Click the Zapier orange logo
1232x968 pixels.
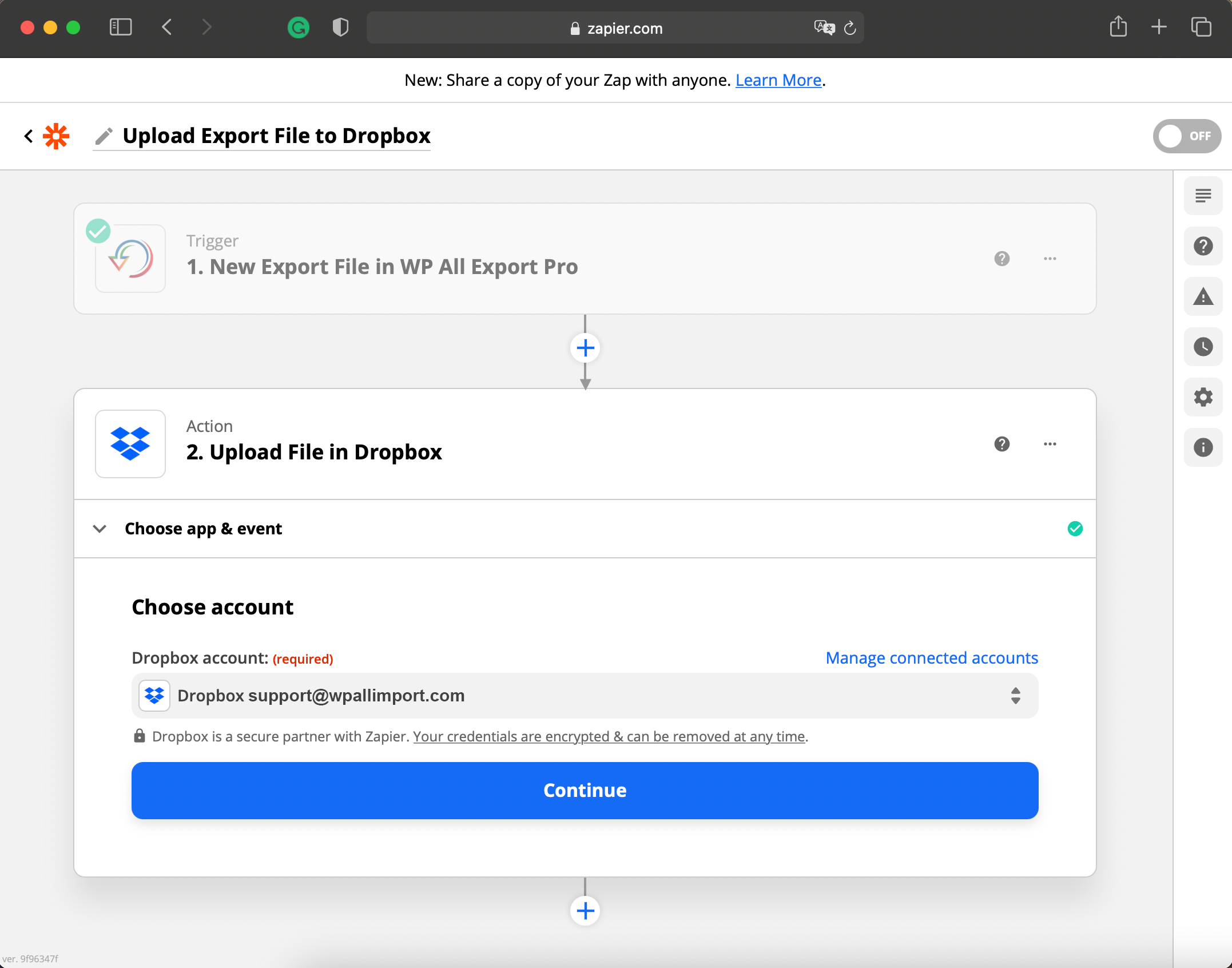[56, 136]
